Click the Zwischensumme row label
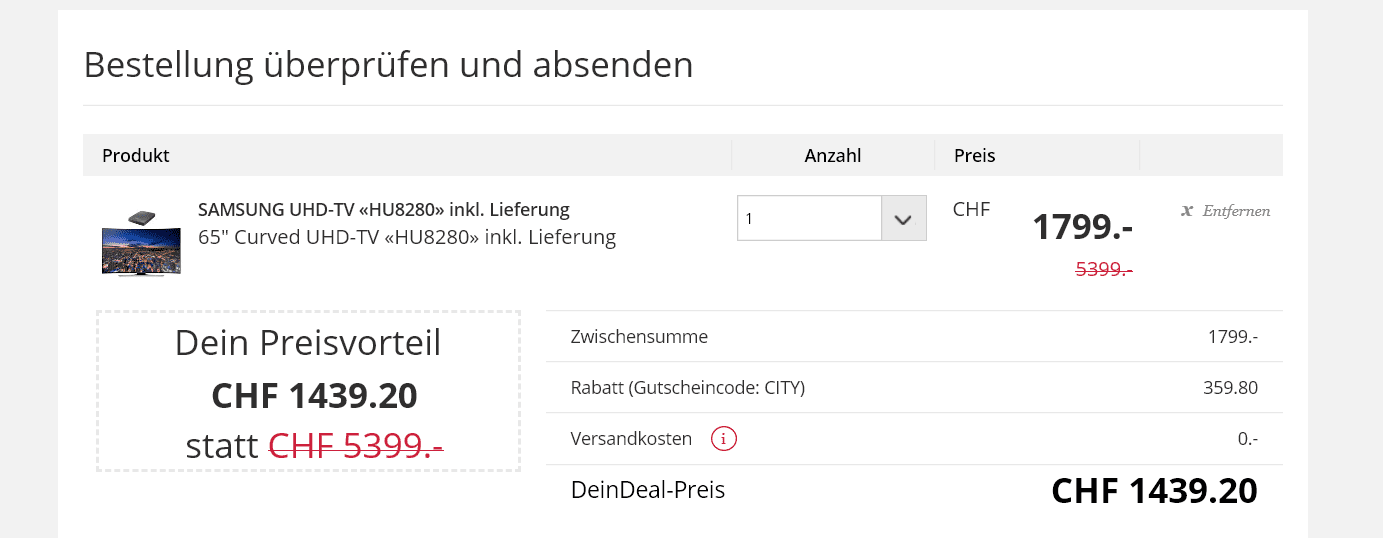 click(x=639, y=337)
